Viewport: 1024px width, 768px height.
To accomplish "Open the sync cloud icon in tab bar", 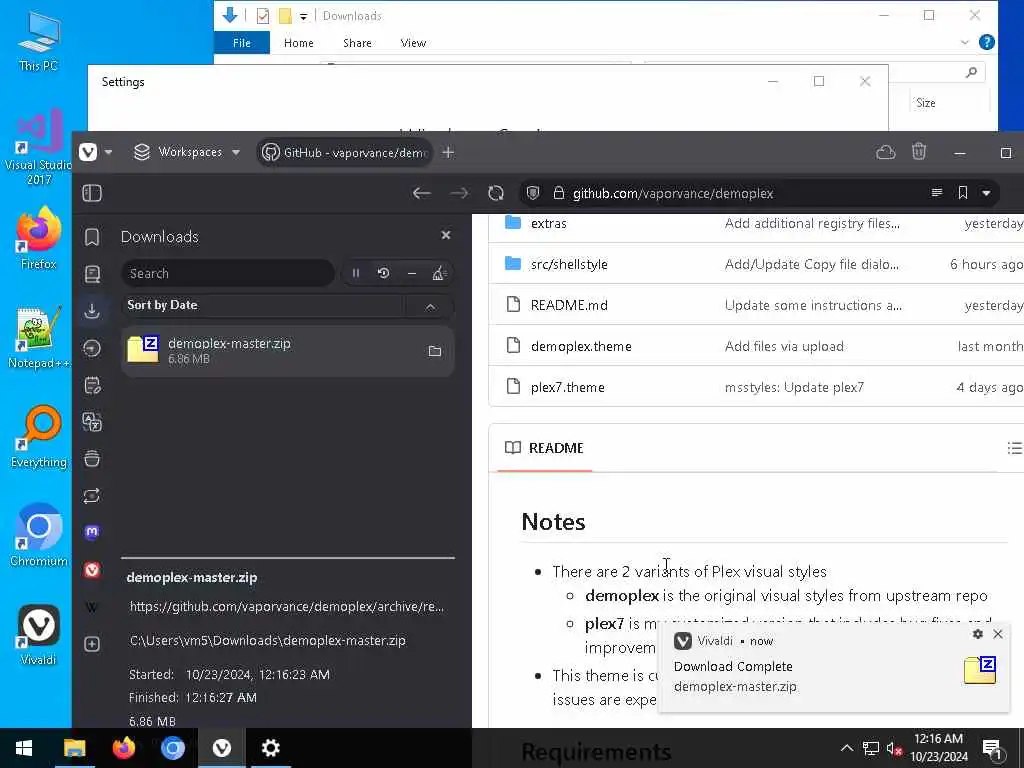I will [886, 152].
